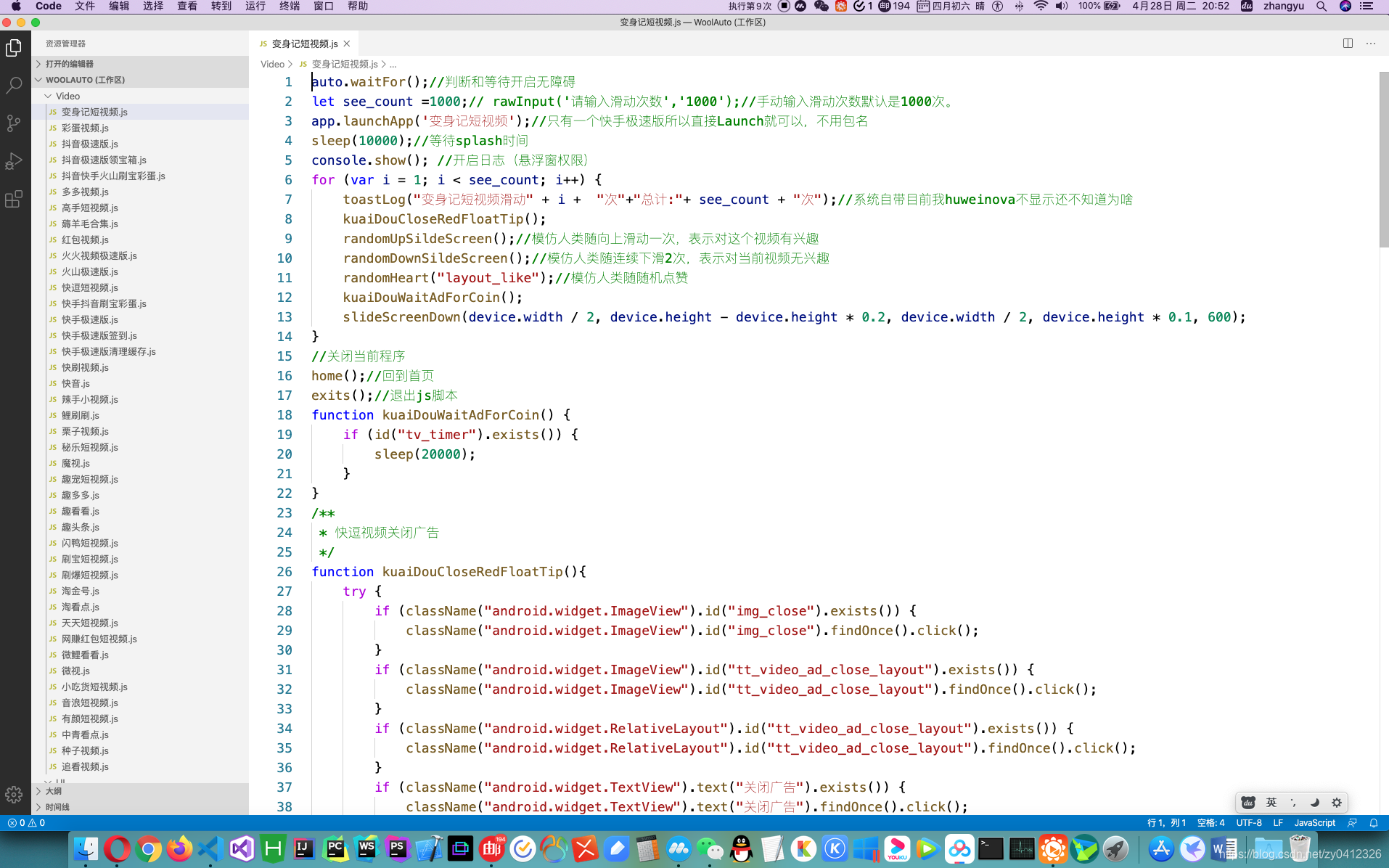Open App Store from the Dock

[1161, 848]
